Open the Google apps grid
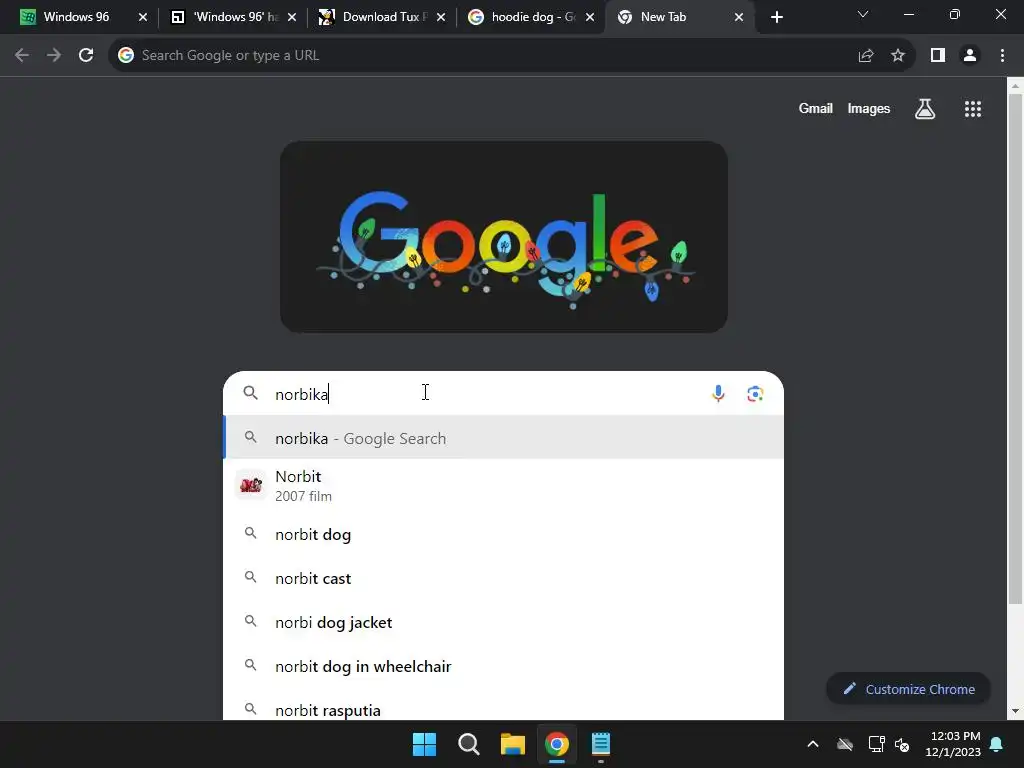This screenshot has height=768, width=1024. (973, 109)
